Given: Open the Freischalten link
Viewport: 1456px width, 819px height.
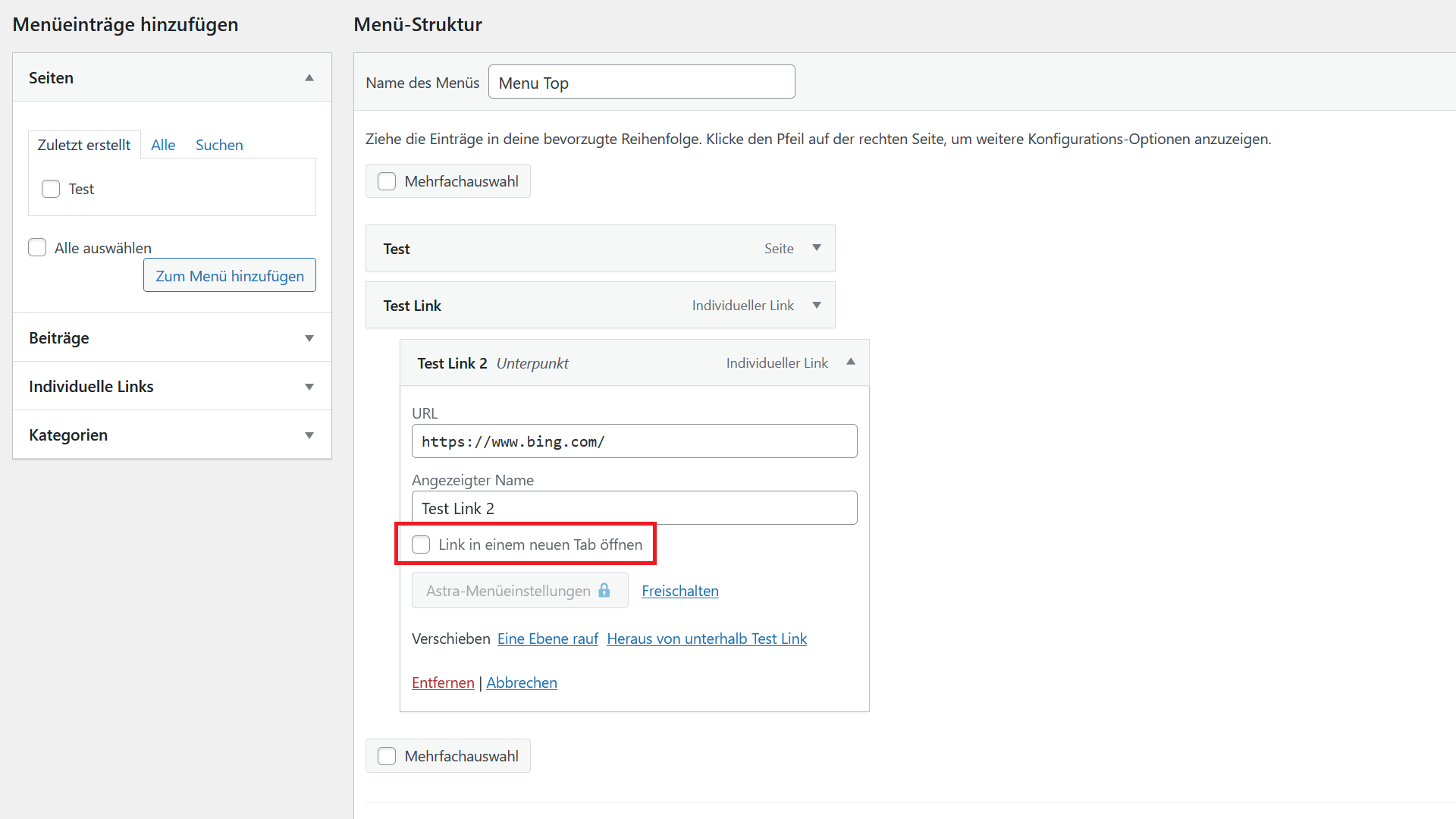Looking at the screenshot, I should [x=680, y=591].
